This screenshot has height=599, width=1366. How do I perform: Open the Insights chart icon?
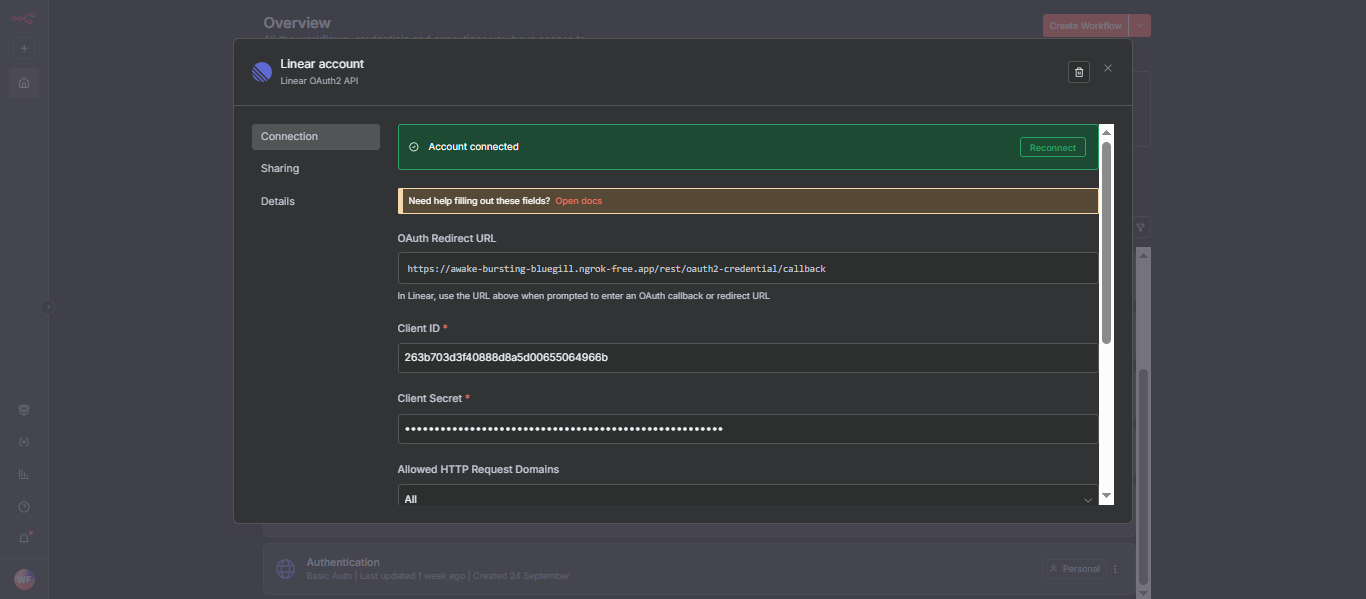(x=23, y=473)
